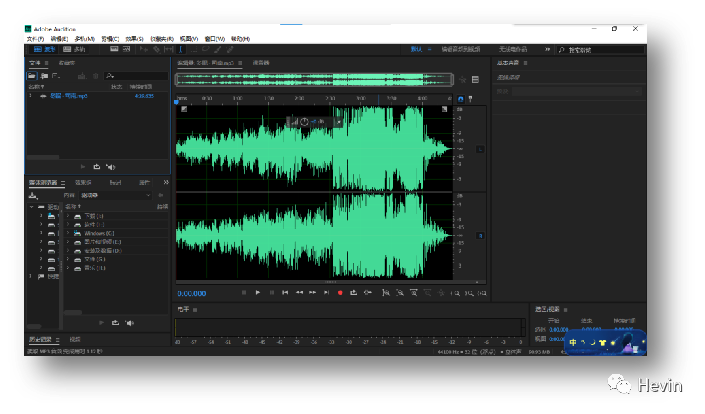Click the Fast Forward button
Screen dimensions: 705x414
pyautogui.click(x=312, y=293)
